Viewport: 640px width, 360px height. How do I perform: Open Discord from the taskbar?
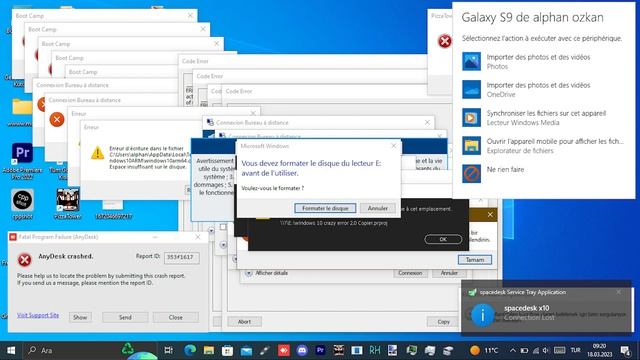[302, 350]
